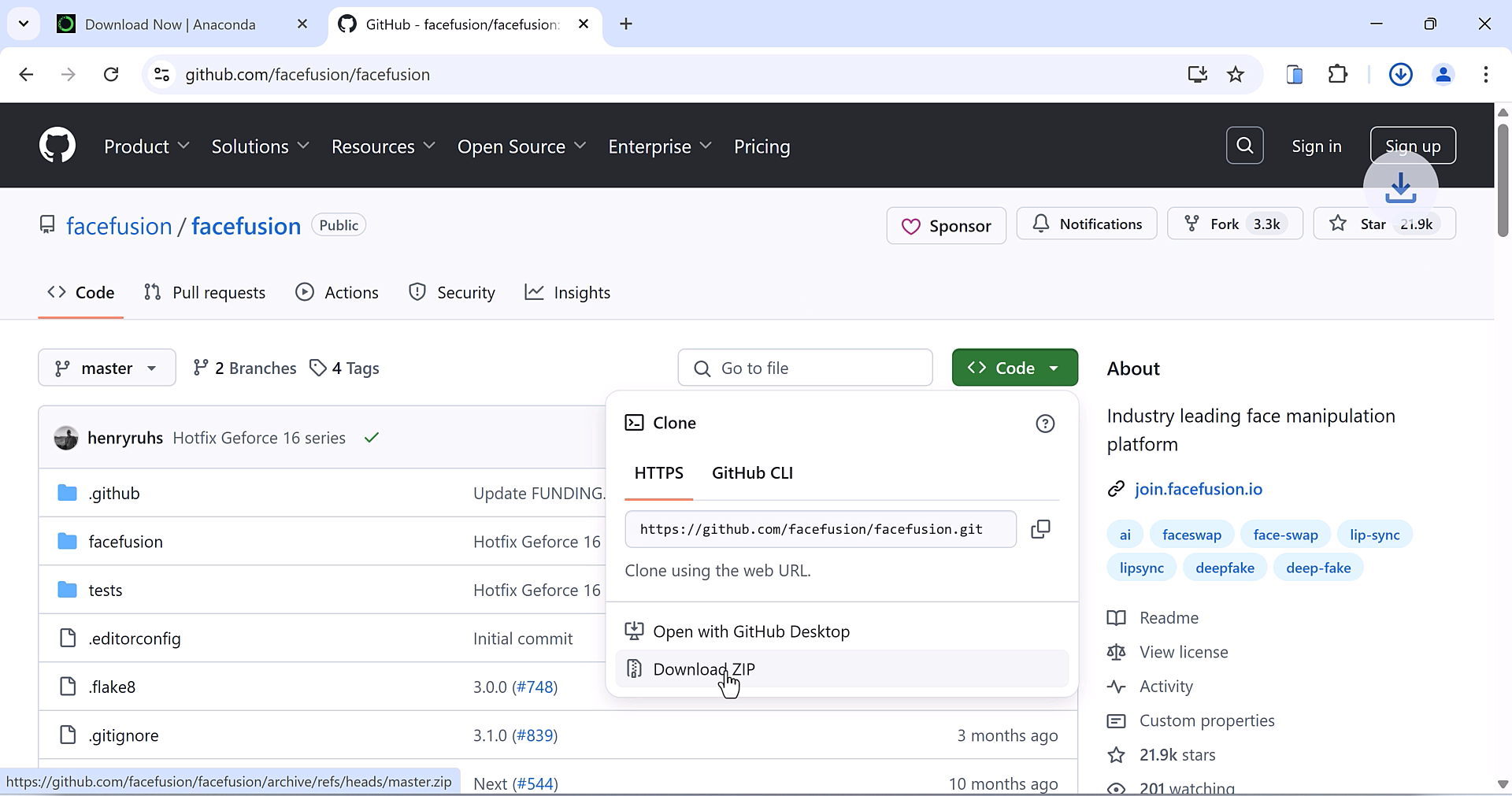Viewport: 1512px width, 796px height.
Task: Open the join.facefusion.io link
Action: coord(1198,489)
